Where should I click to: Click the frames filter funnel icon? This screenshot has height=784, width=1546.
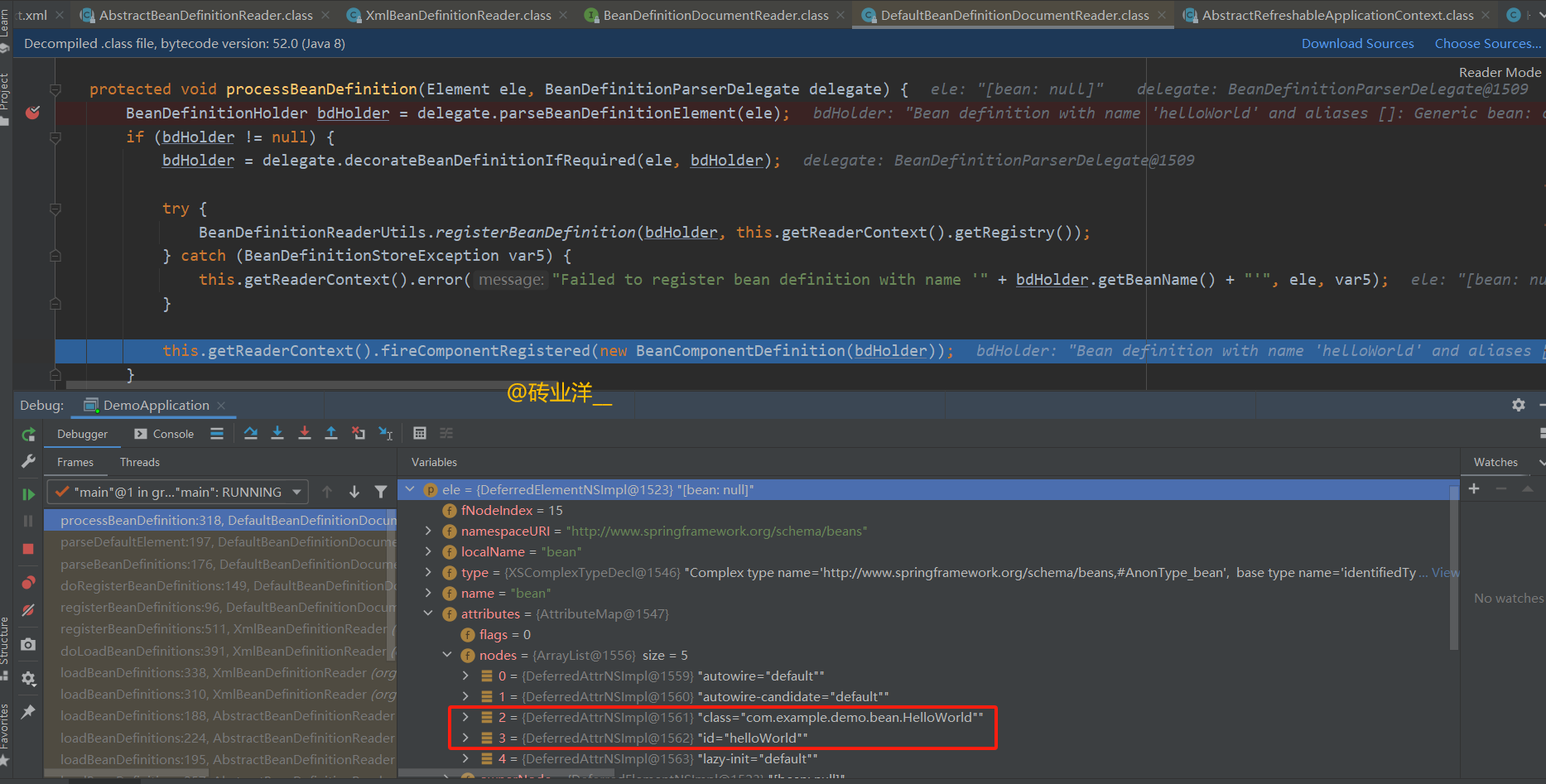click(381, 492)
